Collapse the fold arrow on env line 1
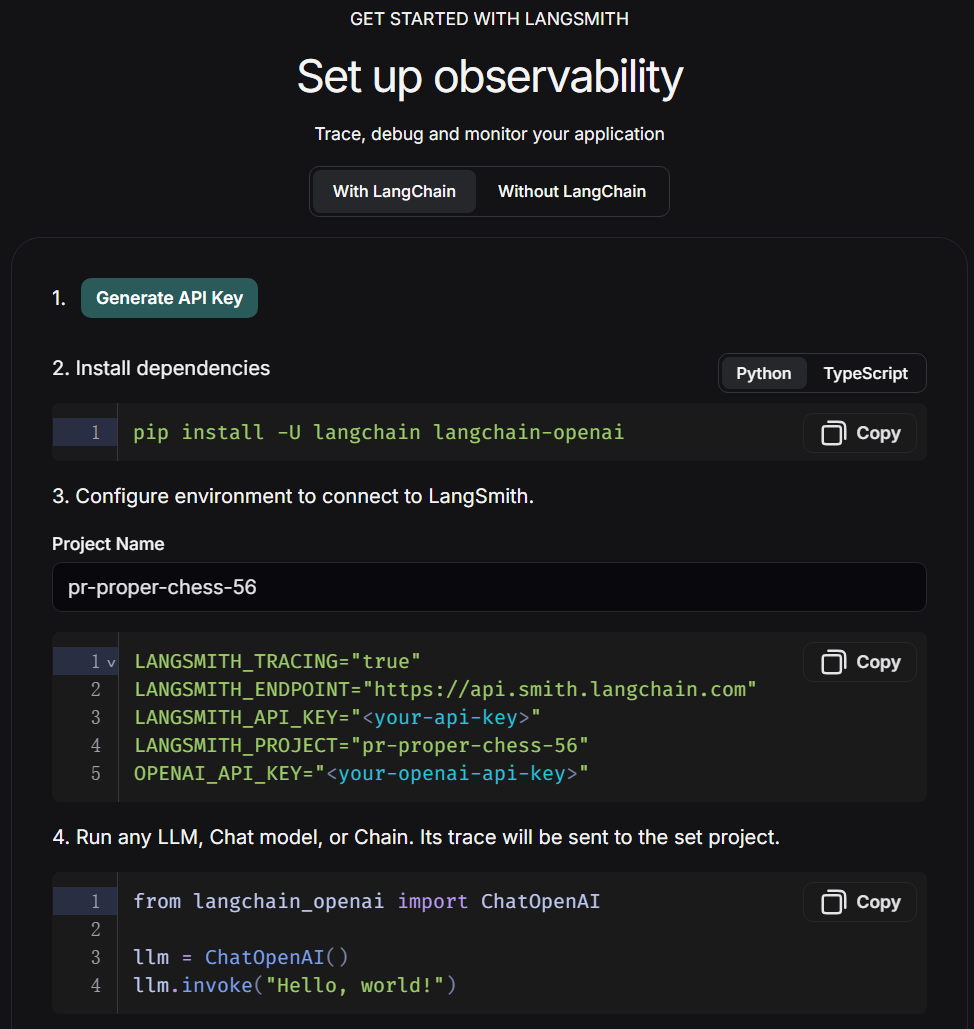 click(111, 662)
